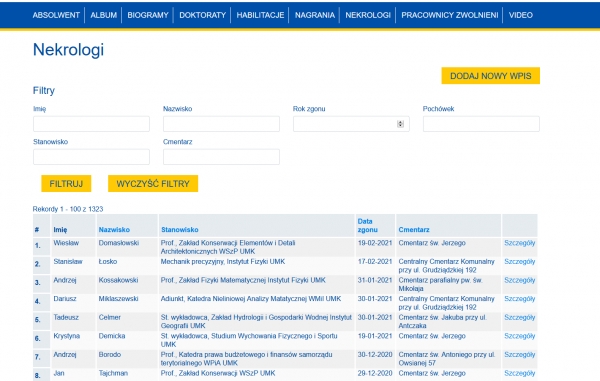The height and width of the screenshot is (381, 600).
Task: Focus the Pochówek filter field
Action: [x=481, y=124]
